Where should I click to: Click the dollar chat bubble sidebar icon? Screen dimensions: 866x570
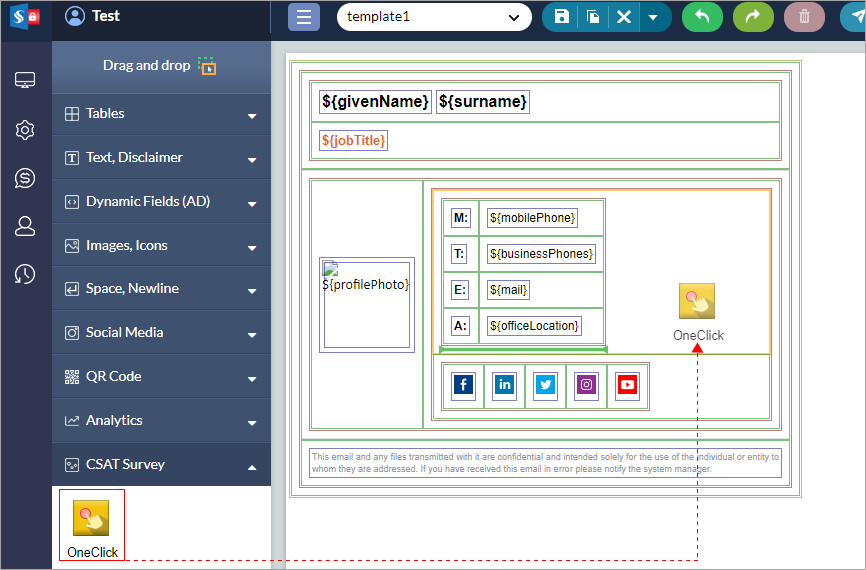pyautogui.click(x=25, y=178)
